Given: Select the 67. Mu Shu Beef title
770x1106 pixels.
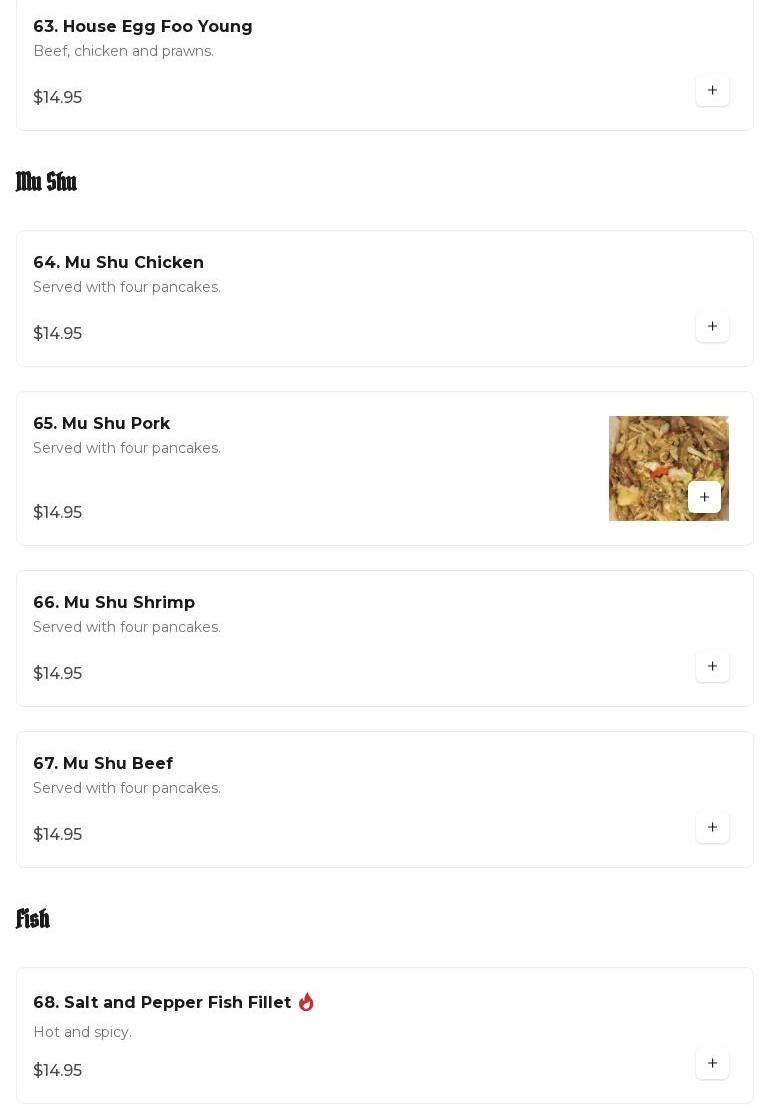Looking at the screenshot, I should click(x=103, y=763).
